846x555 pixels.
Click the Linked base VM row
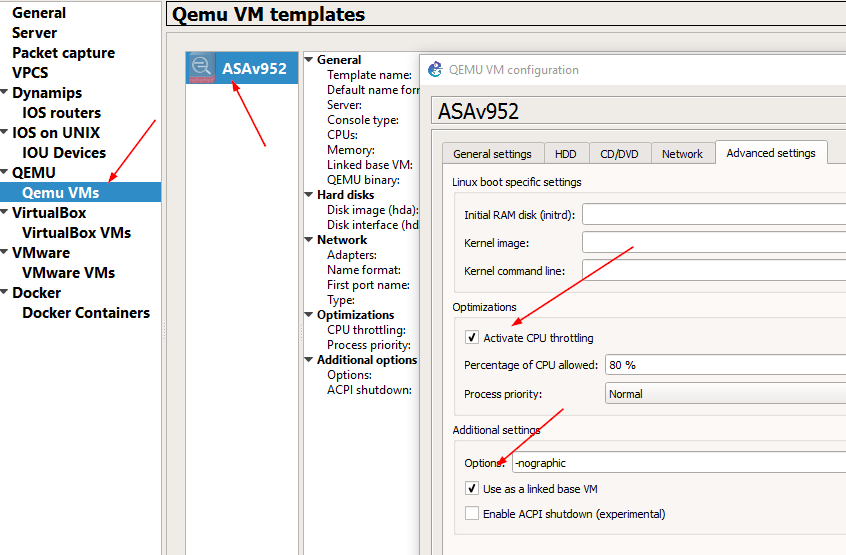pyautogui.click(x=370, y=165)
